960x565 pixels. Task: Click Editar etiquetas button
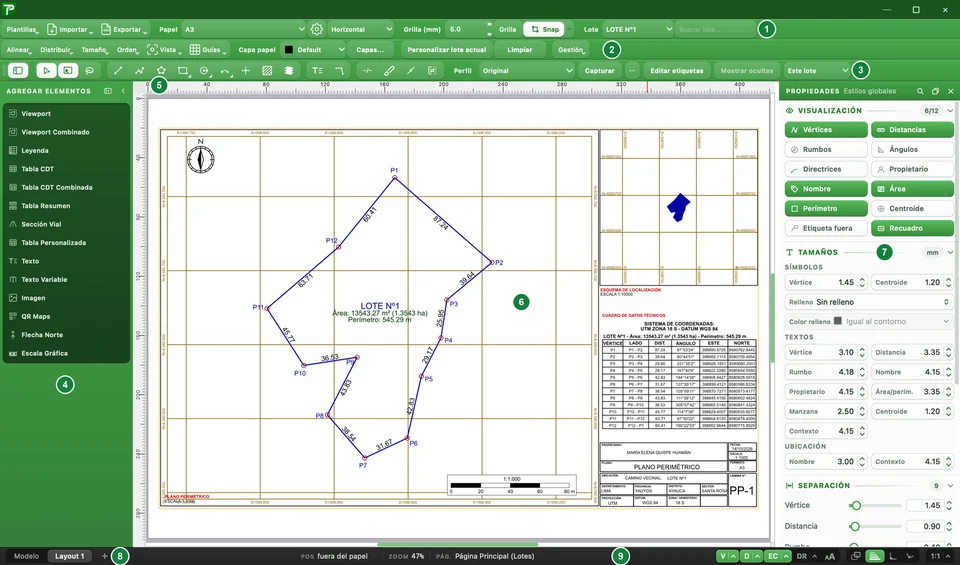pos(677,71)
